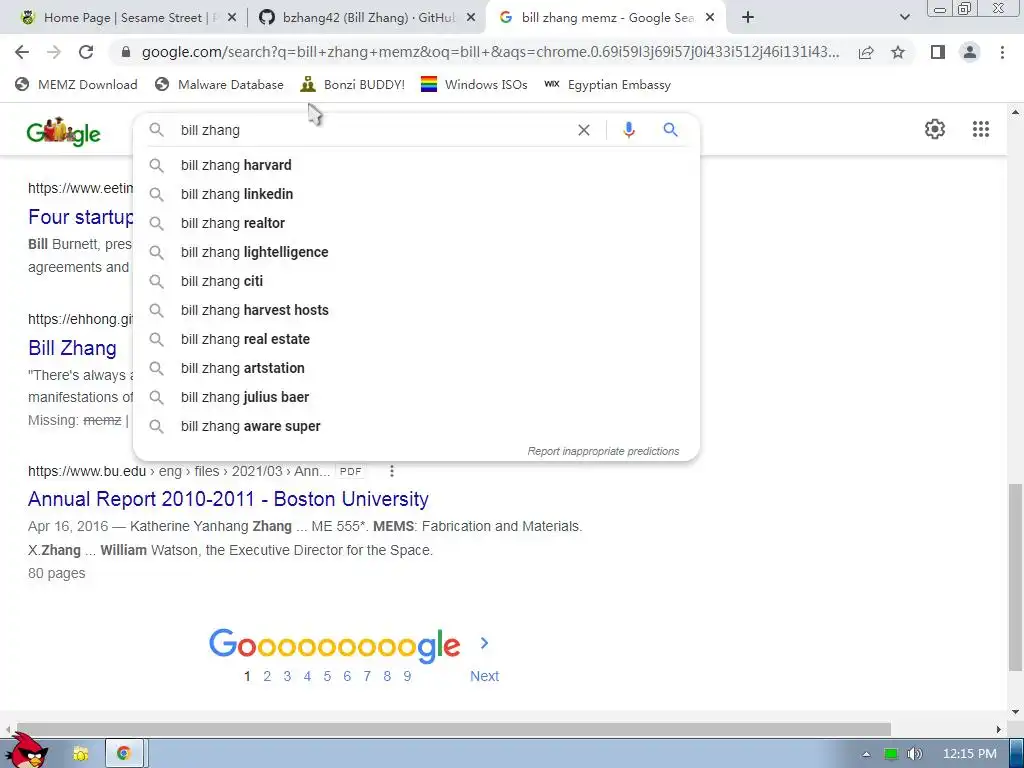Pick suggestion bill zhang julius baer
1024x768 pixels.
[x=416, y=397]
